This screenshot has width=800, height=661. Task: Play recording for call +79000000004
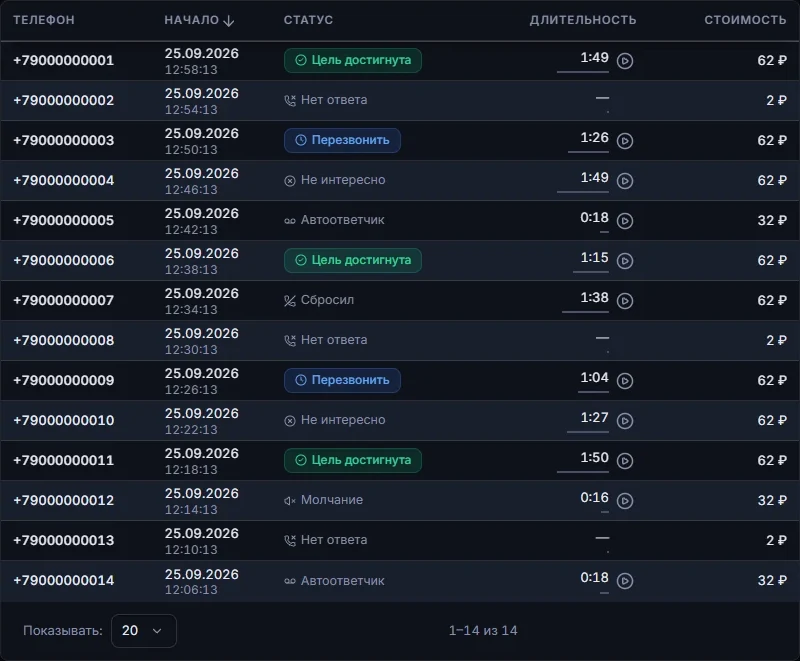click(625, 181)
